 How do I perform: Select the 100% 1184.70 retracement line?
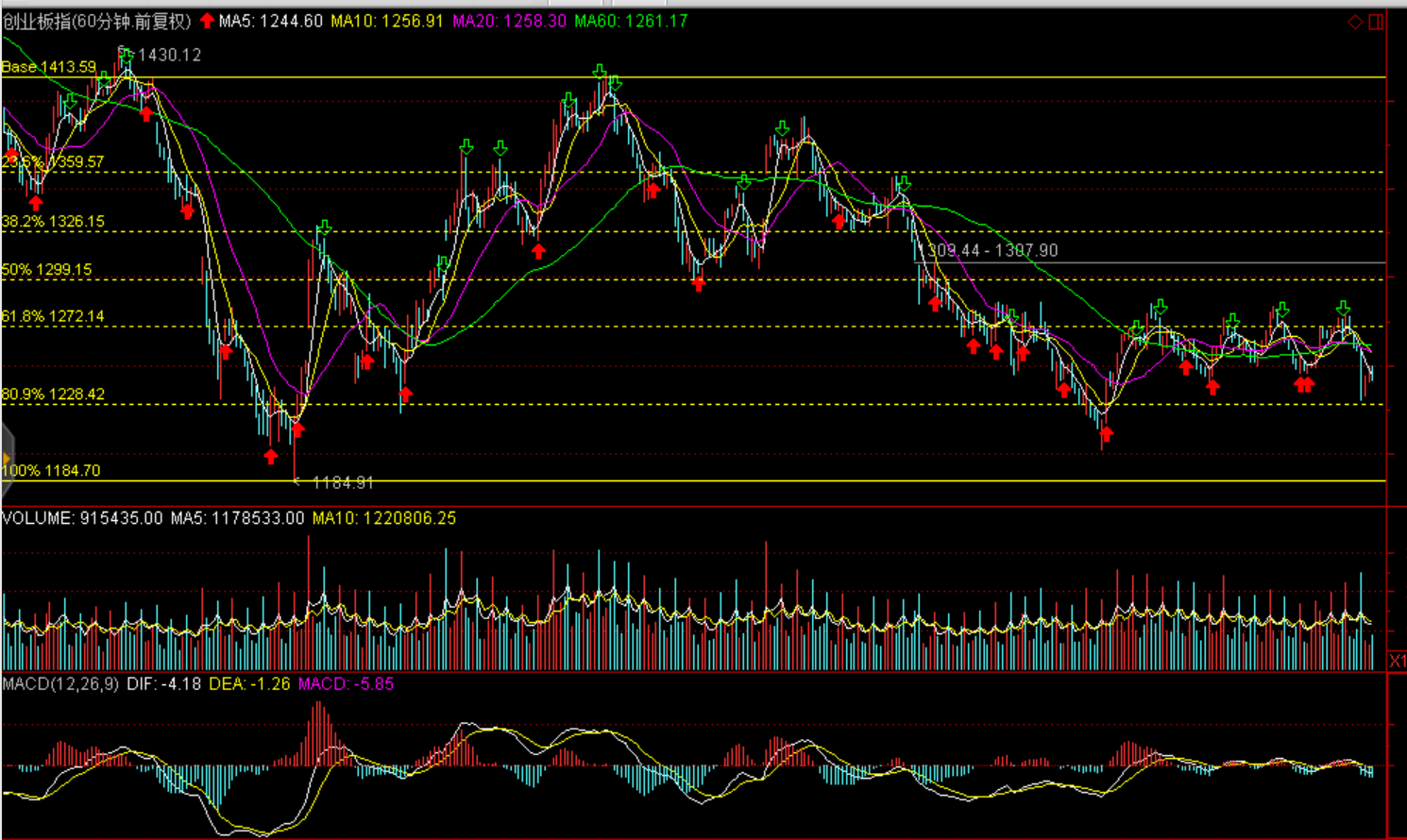pyautogui.click(x=51, y=470)
